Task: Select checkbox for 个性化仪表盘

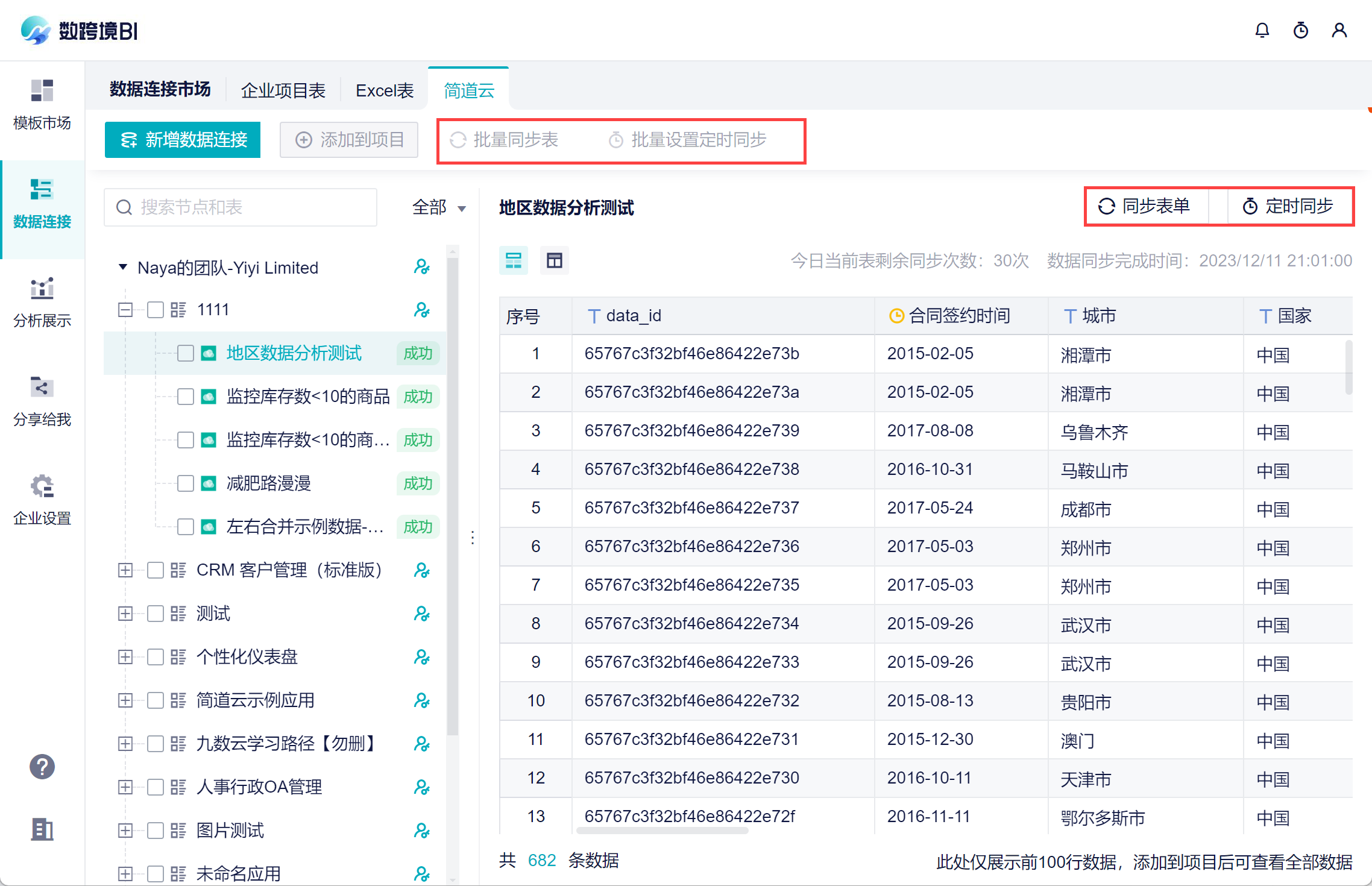Action: [x=156, y=657]
